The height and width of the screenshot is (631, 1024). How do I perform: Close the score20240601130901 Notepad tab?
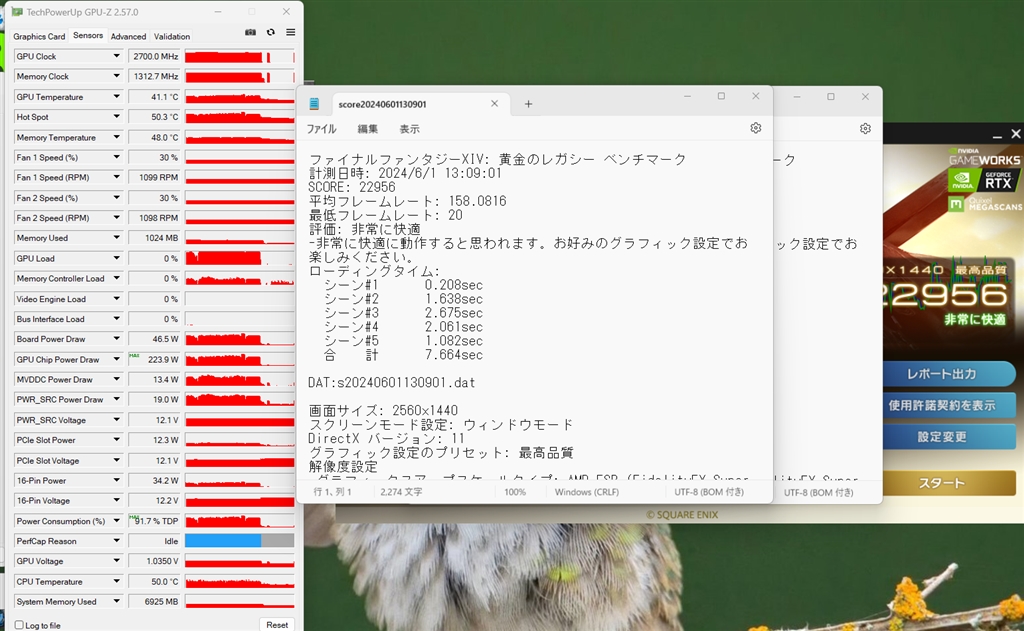[x=494, y=103]
